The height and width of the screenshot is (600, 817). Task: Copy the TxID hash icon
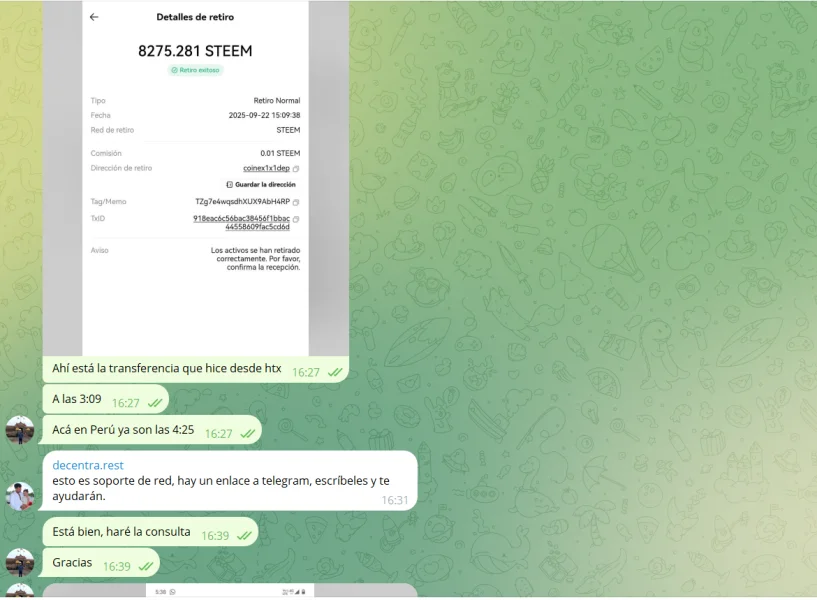296,219
